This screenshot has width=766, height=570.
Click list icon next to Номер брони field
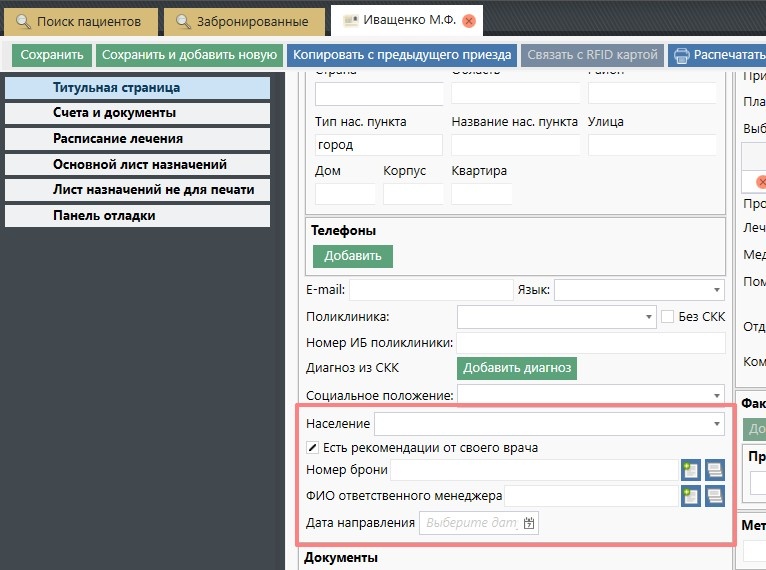pos(714,470)
